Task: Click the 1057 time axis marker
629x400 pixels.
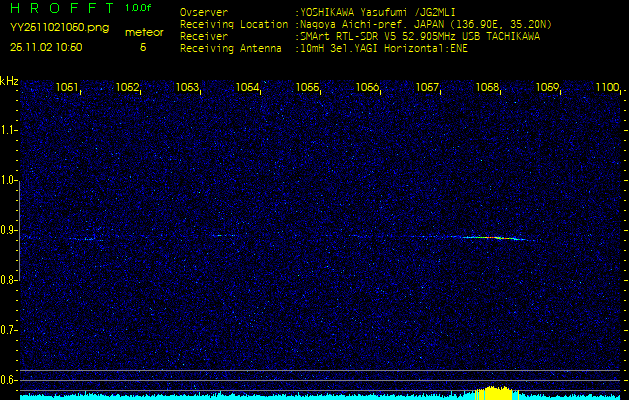Action: point(427,87)
